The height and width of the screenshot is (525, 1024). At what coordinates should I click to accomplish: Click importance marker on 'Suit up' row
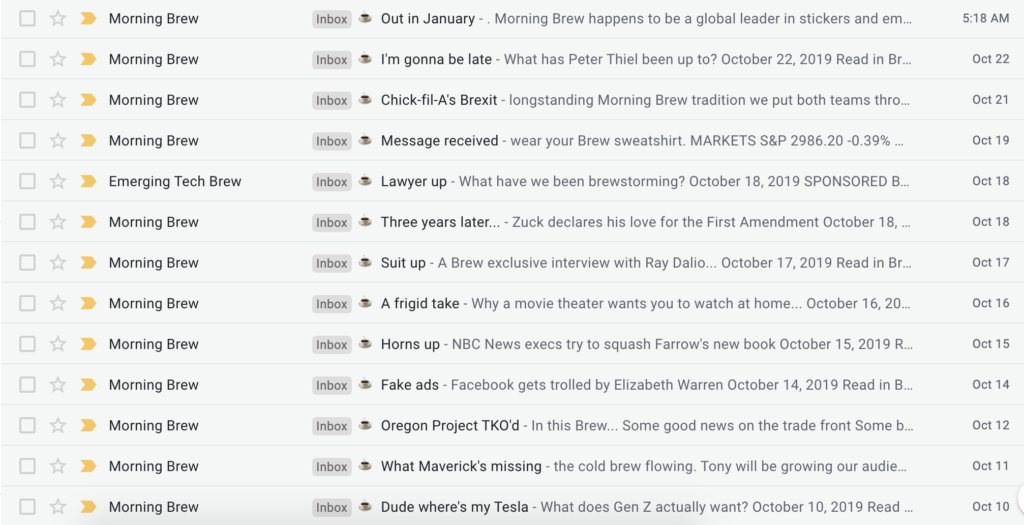tap(88, 262)
